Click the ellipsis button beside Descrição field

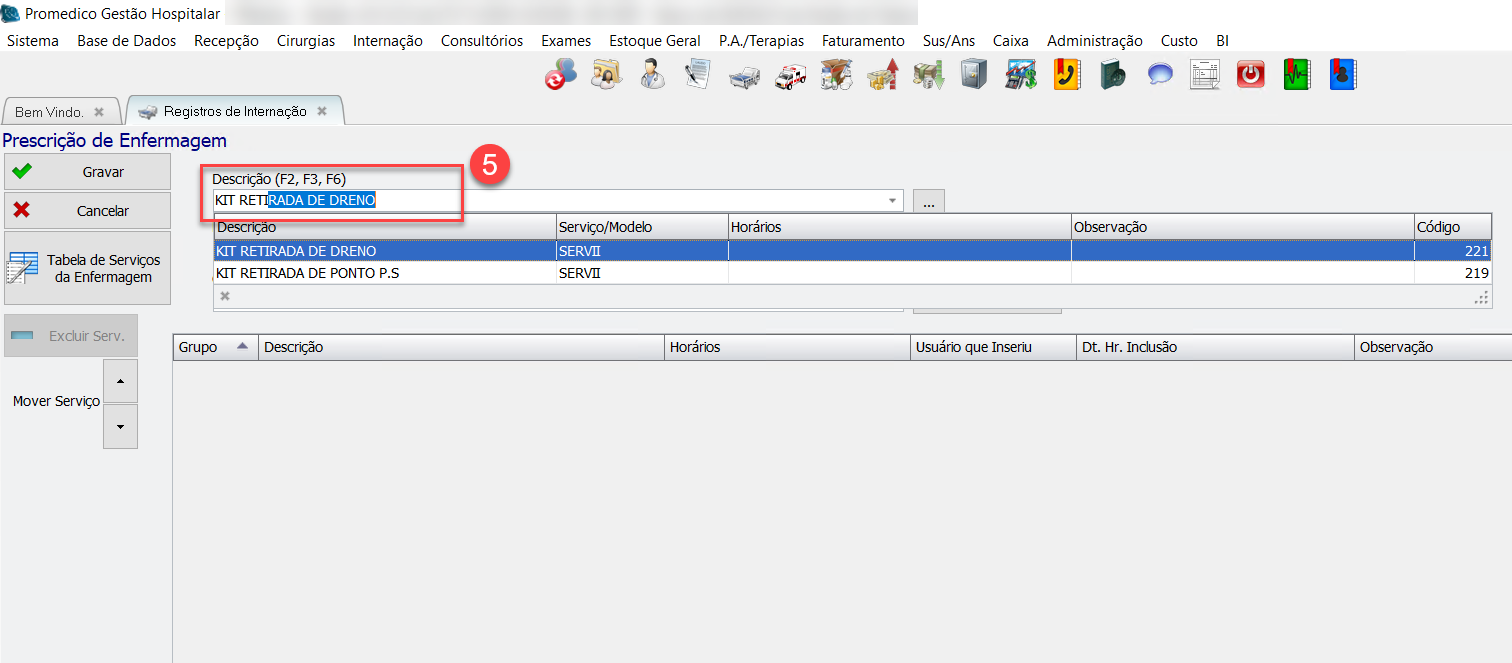(x=928, y=202)
